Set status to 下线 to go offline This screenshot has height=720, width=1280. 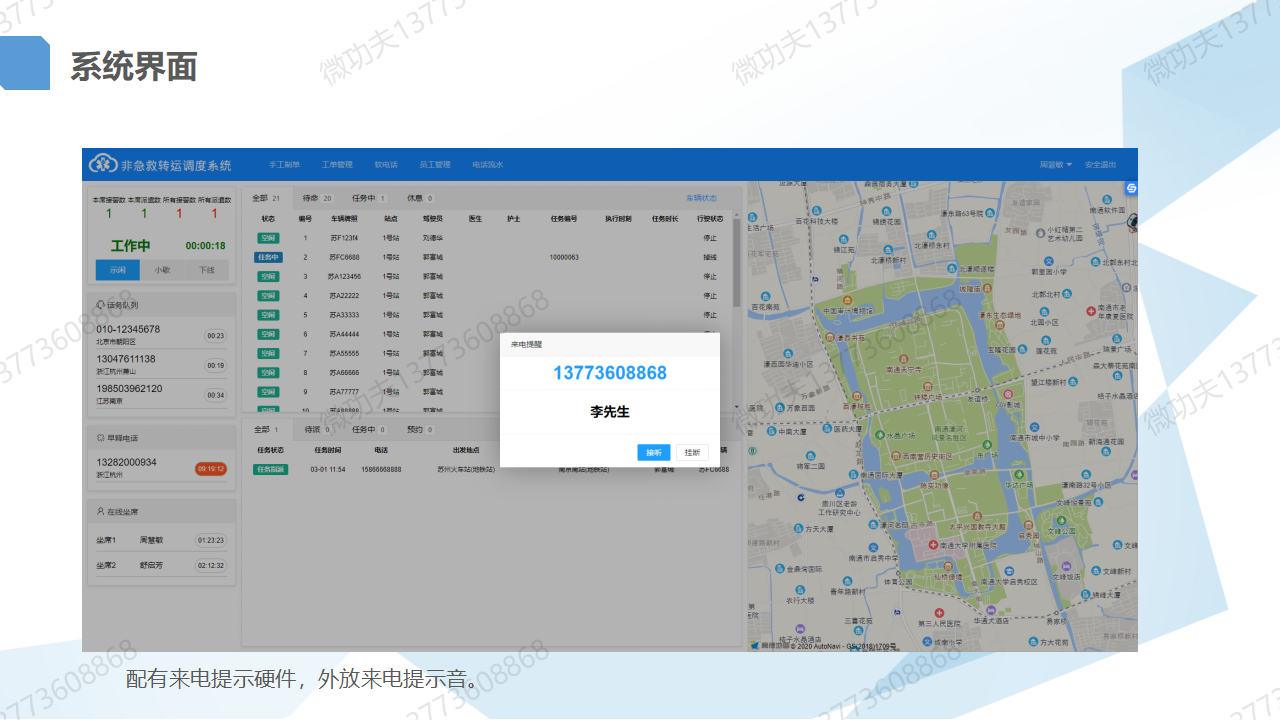(206, 270)
